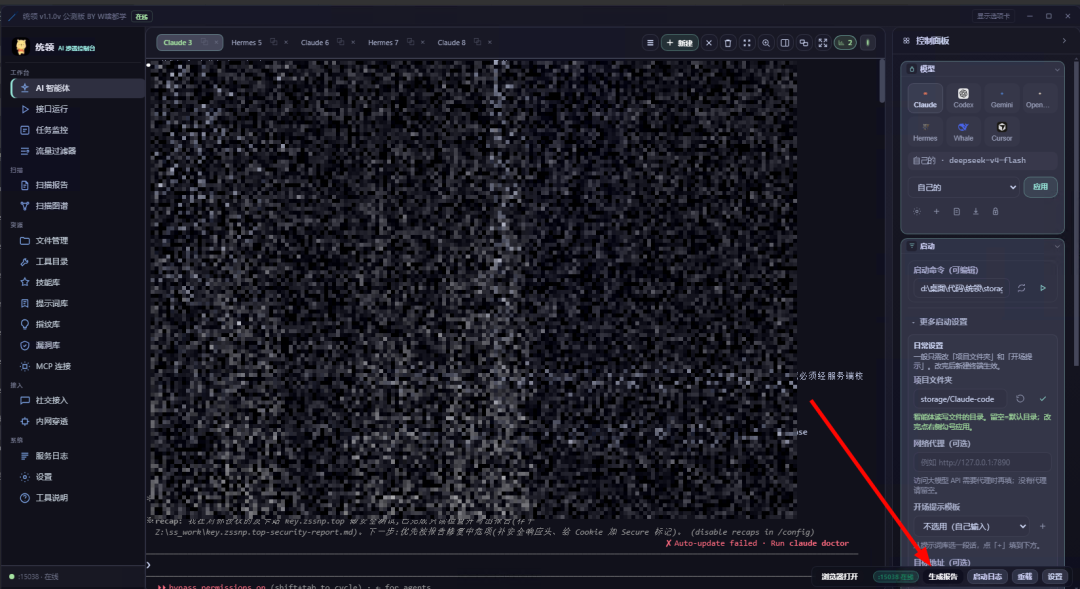The image size is (1080, 589).
Task: Click the trash delete icon in tab toolbar
Action: 727,43
